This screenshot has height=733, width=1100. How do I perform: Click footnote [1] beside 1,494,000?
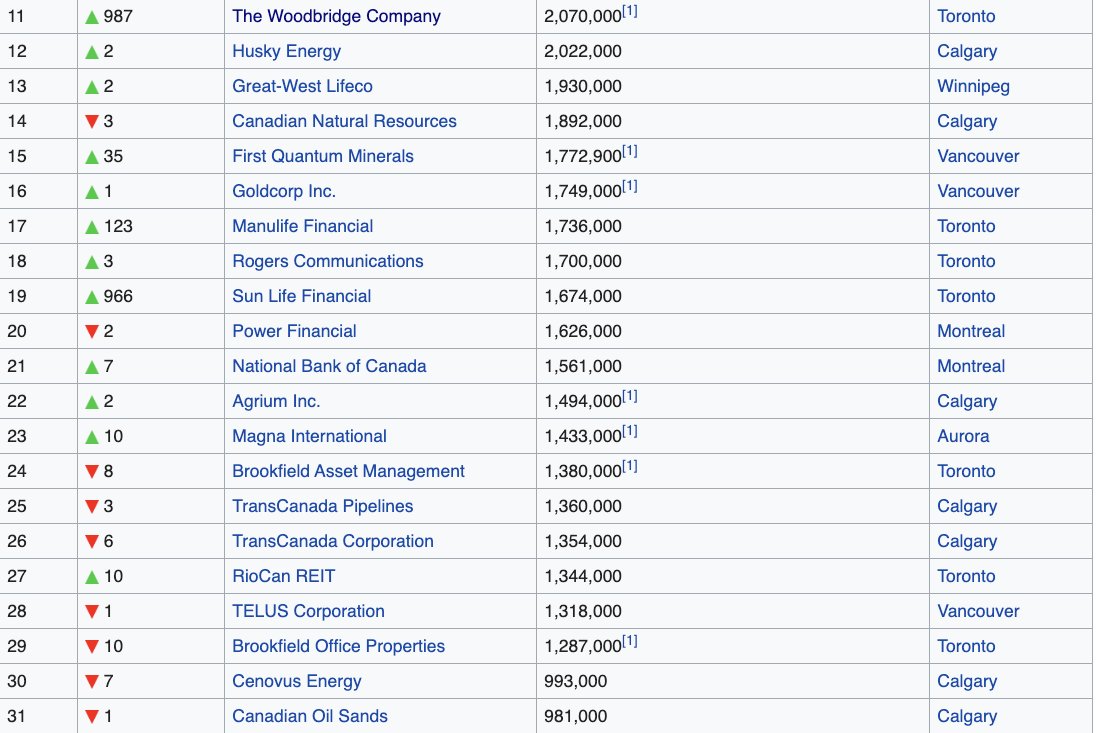tap(630, 397)
